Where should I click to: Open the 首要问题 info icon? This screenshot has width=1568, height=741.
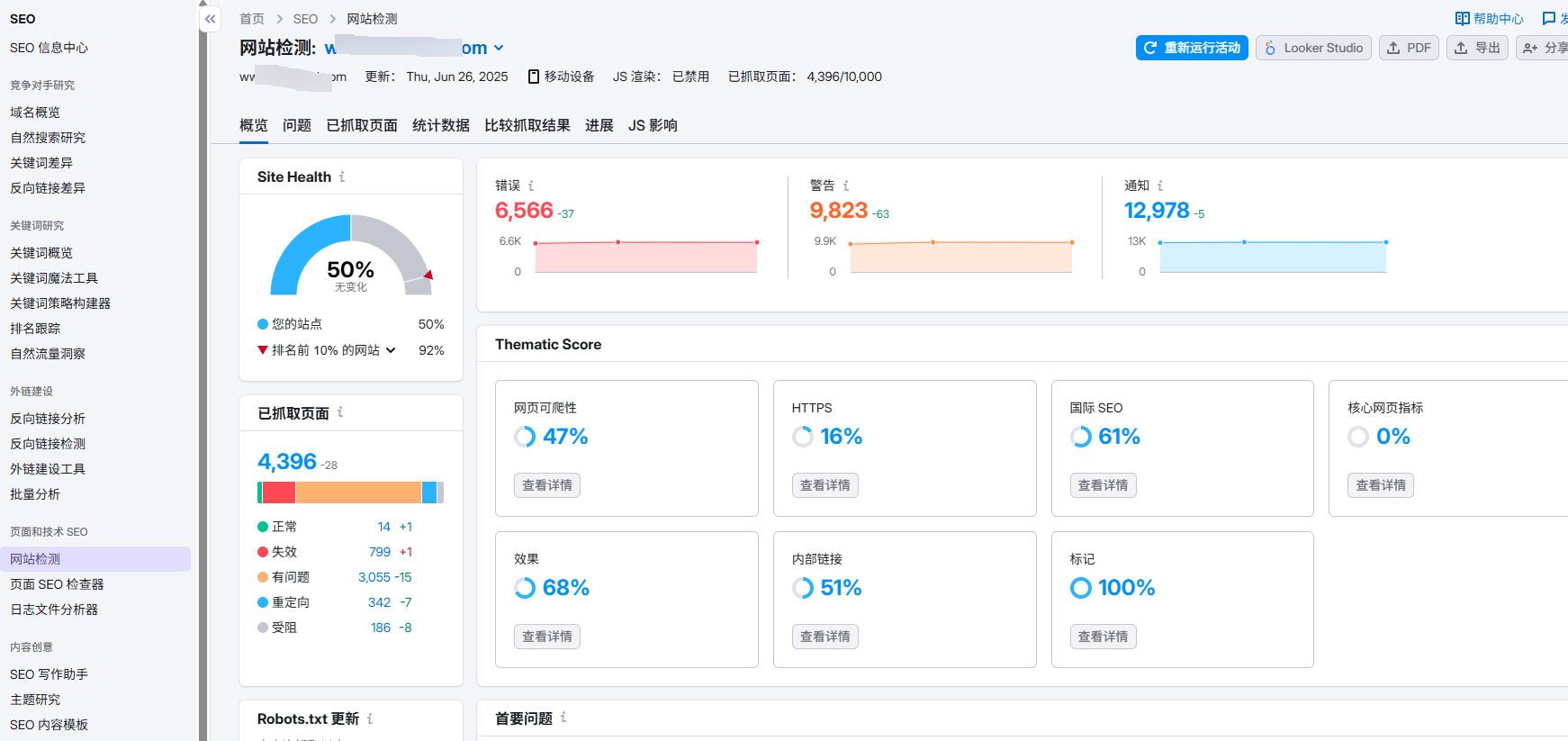point(563,718)
